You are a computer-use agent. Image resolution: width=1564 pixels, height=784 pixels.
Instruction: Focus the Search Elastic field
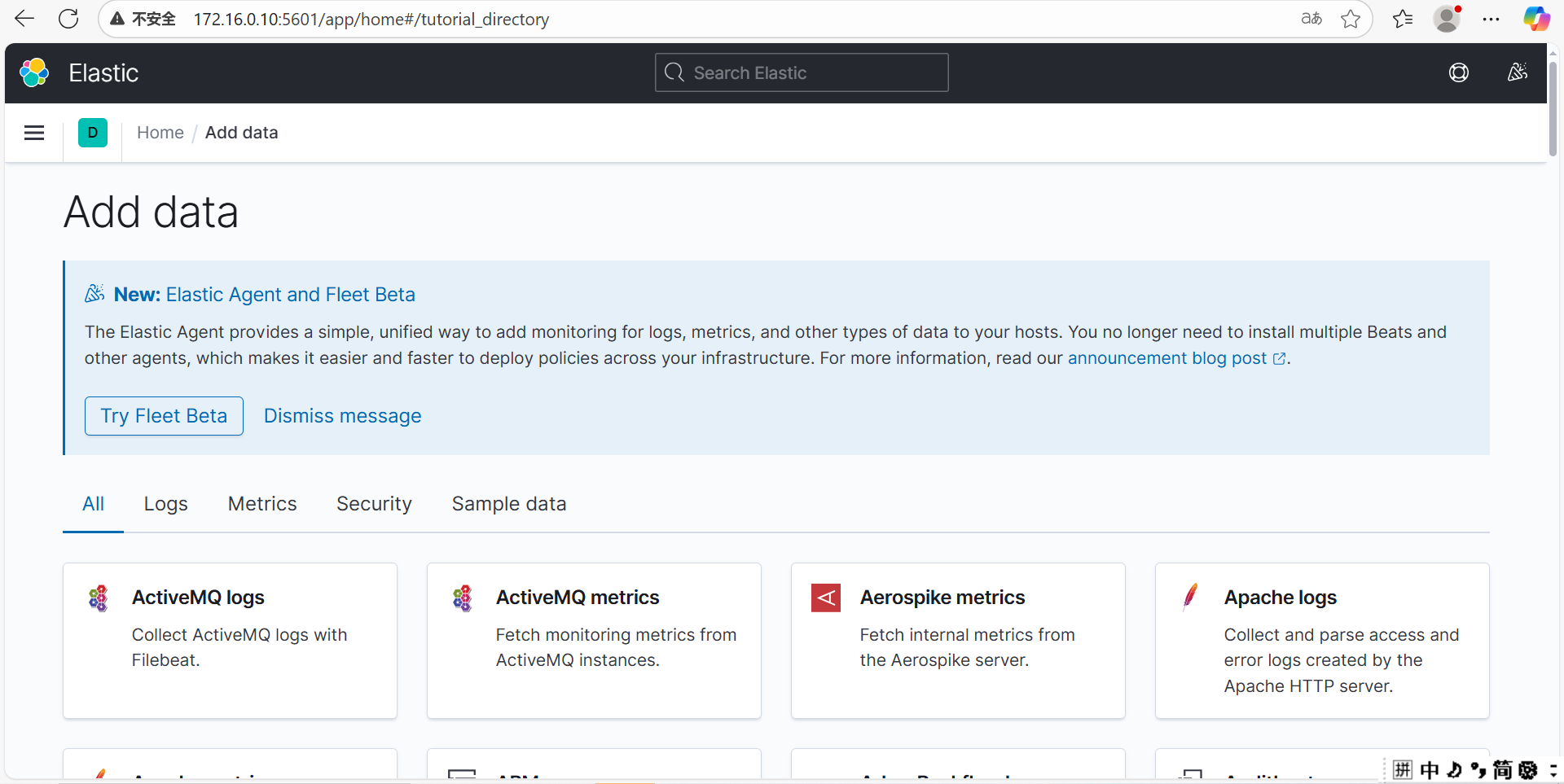point(802,72)
